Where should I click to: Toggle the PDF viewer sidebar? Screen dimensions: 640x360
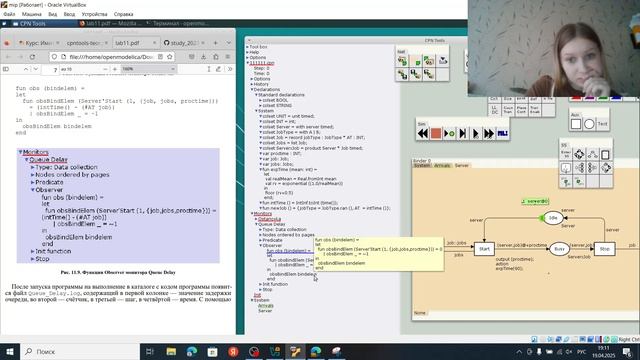(6, 69)
